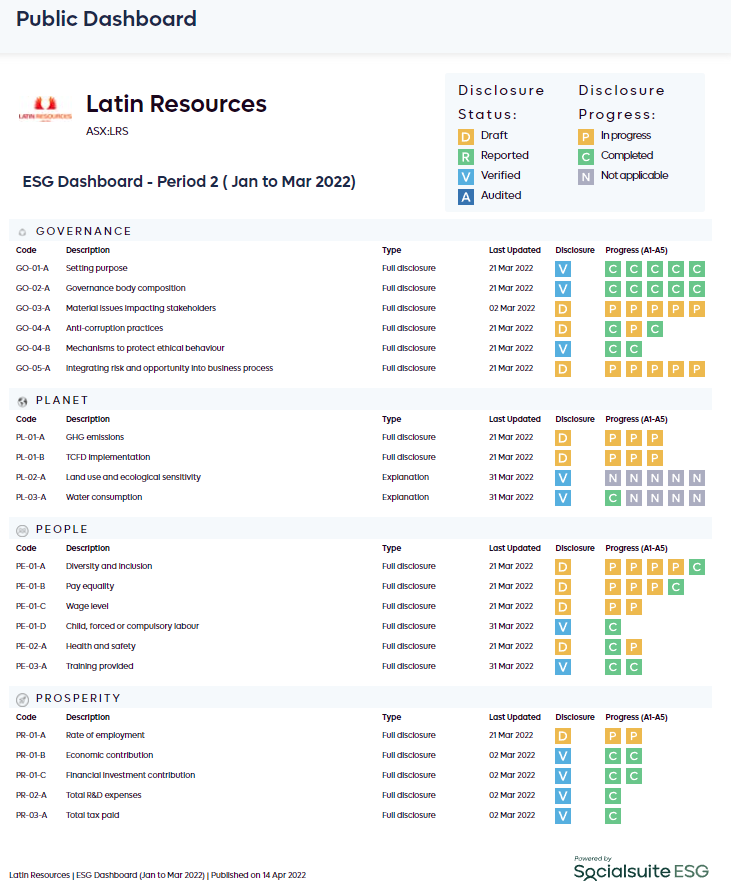Click the Reported status legend badge
Screen dimensions: 731x889
(466, 156)
